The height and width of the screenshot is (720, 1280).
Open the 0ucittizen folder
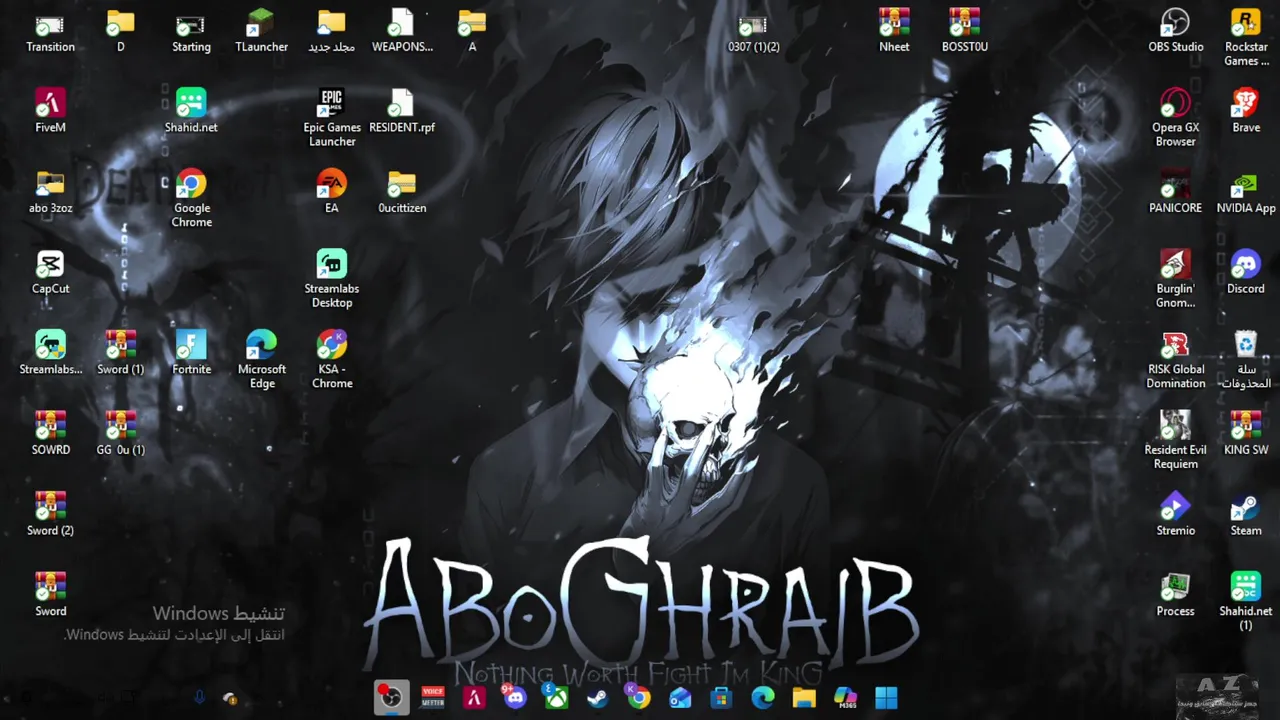pyautogui.click(x=402, y=192)
